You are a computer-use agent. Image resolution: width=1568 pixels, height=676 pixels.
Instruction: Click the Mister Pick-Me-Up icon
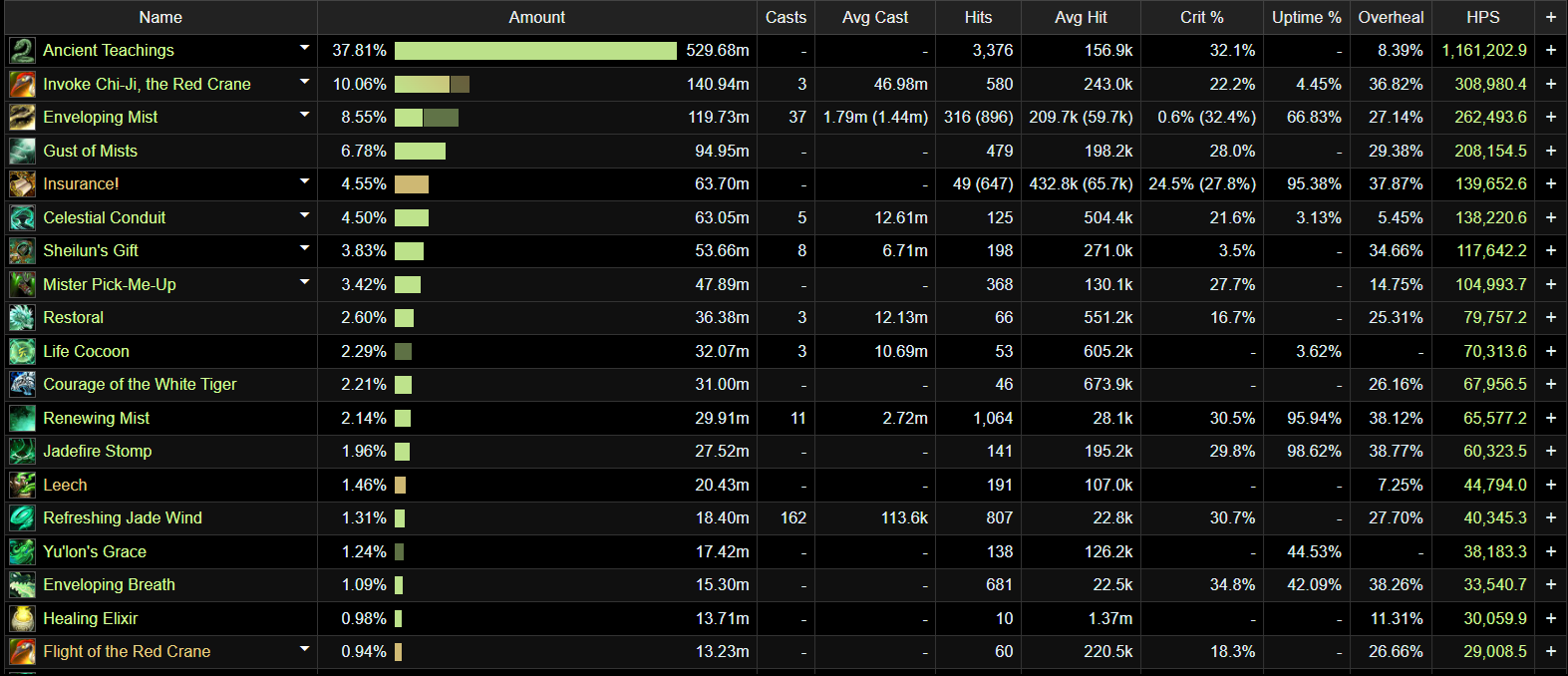click(22, 284)
